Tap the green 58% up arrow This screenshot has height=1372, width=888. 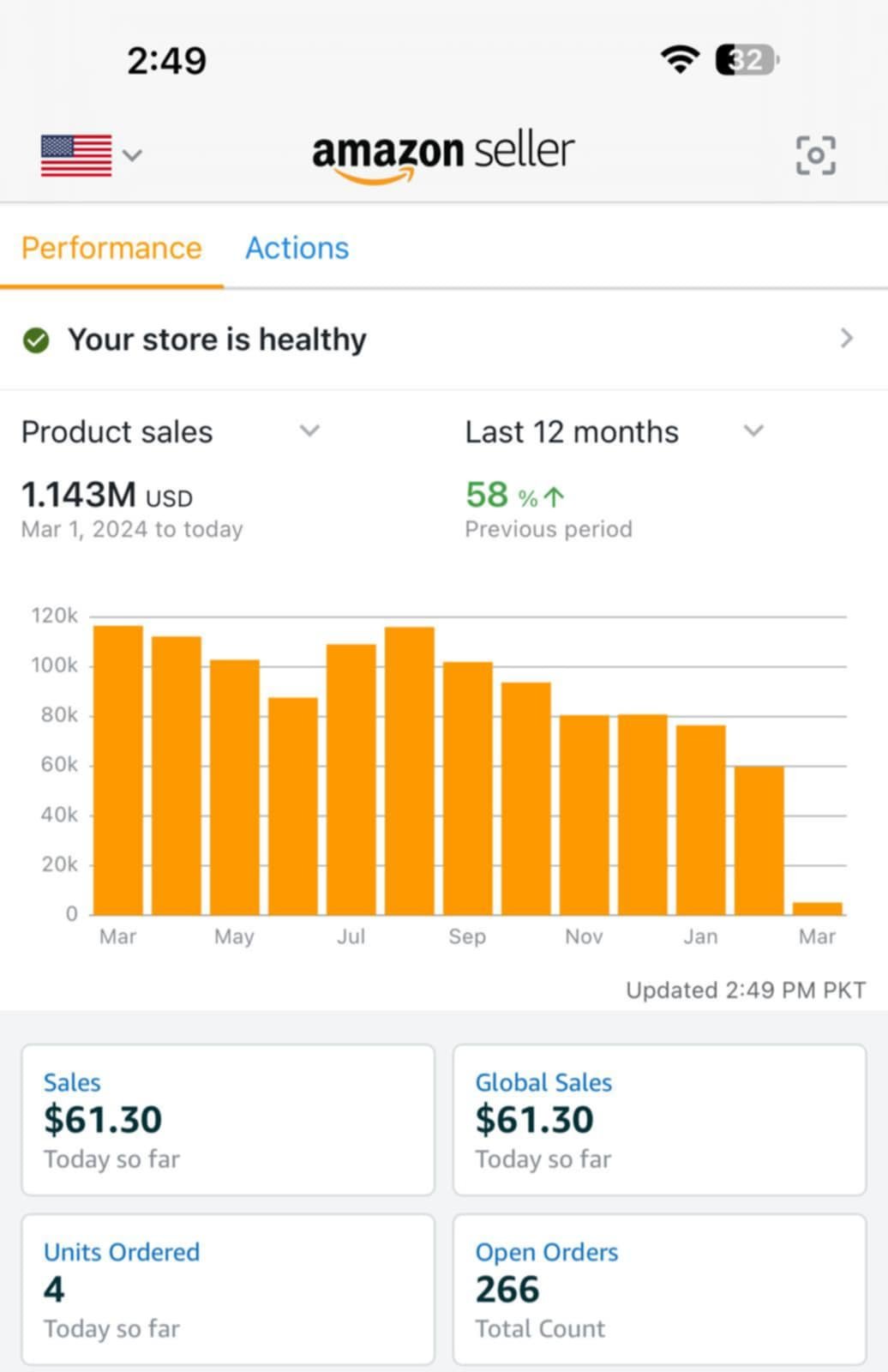tap(554, 496)
